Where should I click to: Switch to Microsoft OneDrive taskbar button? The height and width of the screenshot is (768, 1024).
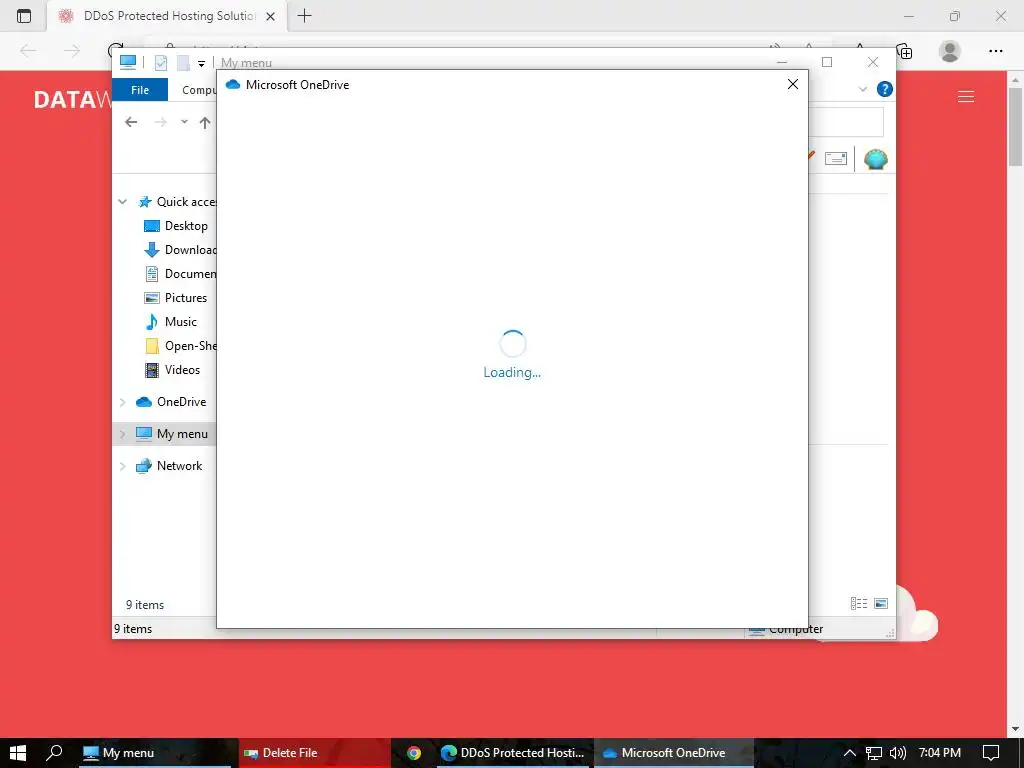(x=674, y=752)
